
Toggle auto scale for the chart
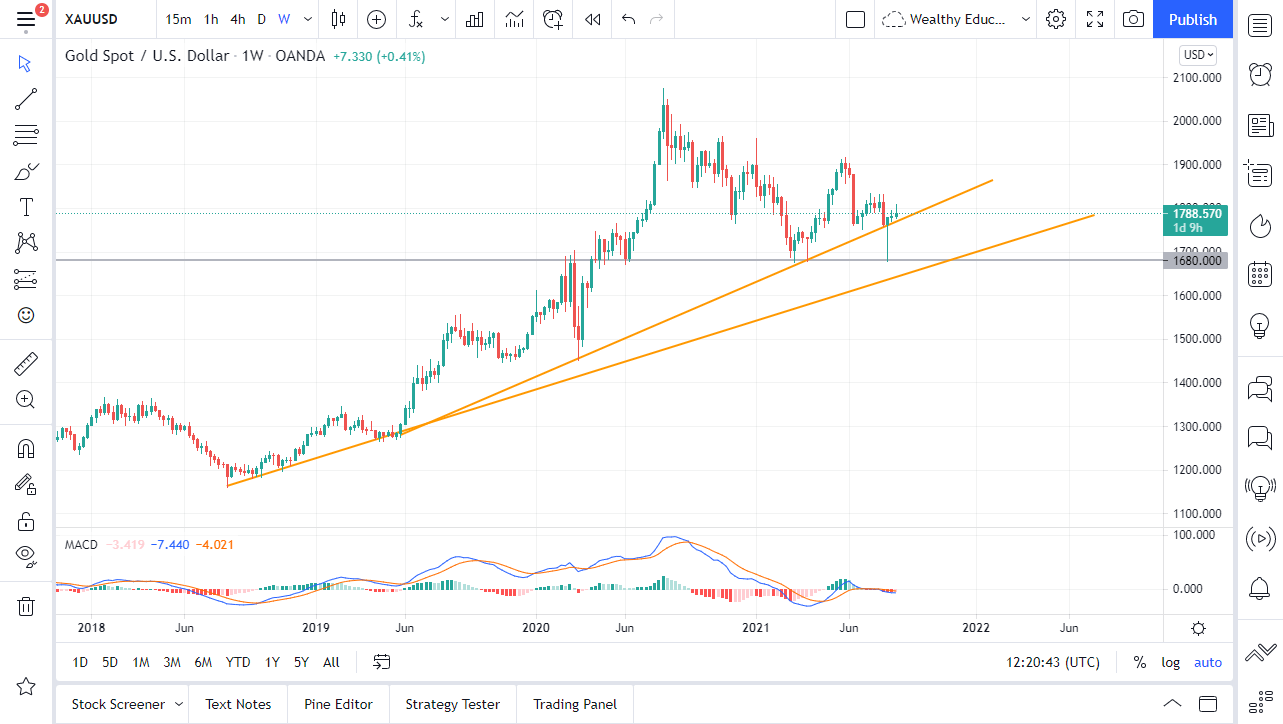[x=1208, y=662]
